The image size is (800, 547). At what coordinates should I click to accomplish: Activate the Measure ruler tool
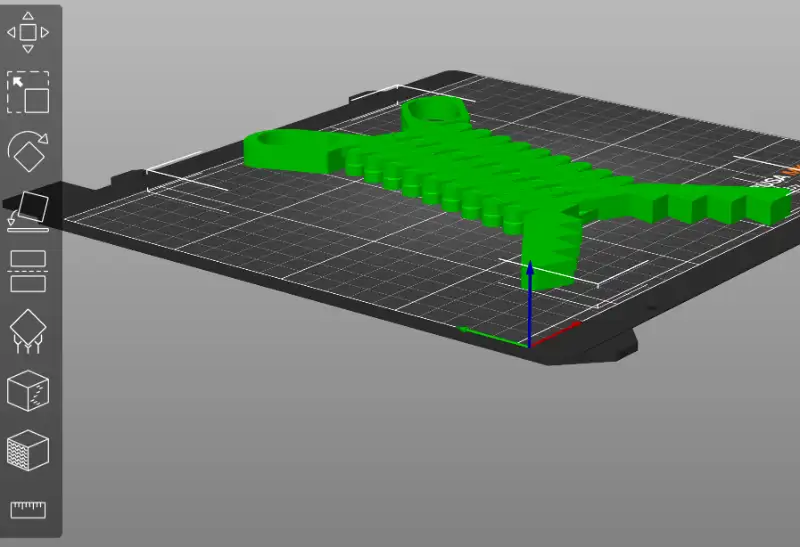pyautogui.click(x=28, y=510)
